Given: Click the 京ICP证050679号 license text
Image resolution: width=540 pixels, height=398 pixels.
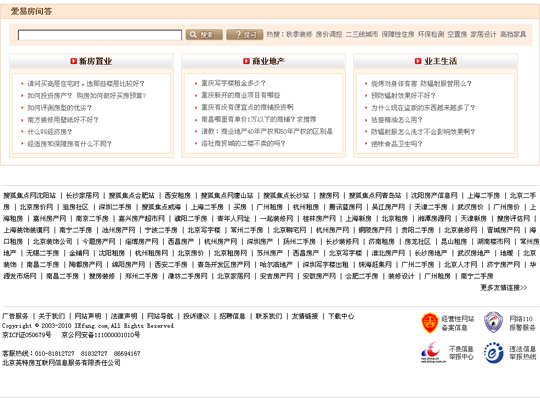Looking at the screenshot, I should (x=27, y=335).
